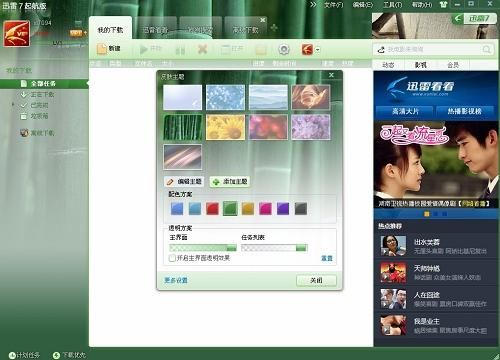Open the 编辑(E) menu
Viewport: 500px width, 360px height.
[363, 5]
